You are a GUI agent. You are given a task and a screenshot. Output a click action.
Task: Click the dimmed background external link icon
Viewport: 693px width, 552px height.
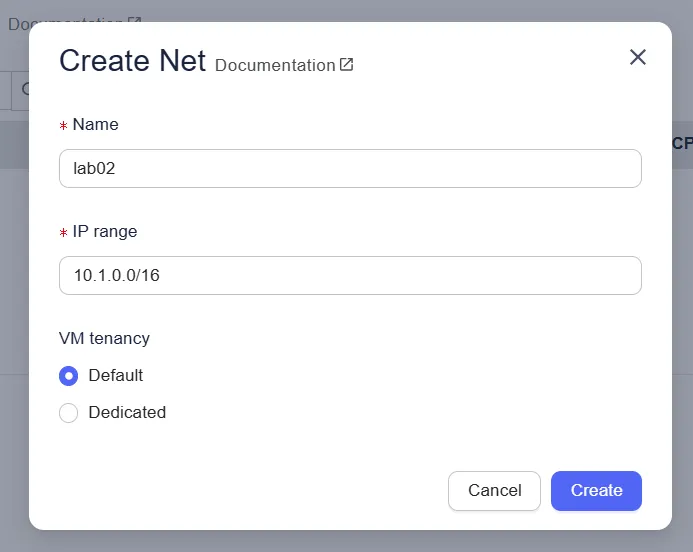tap(134, 23)
